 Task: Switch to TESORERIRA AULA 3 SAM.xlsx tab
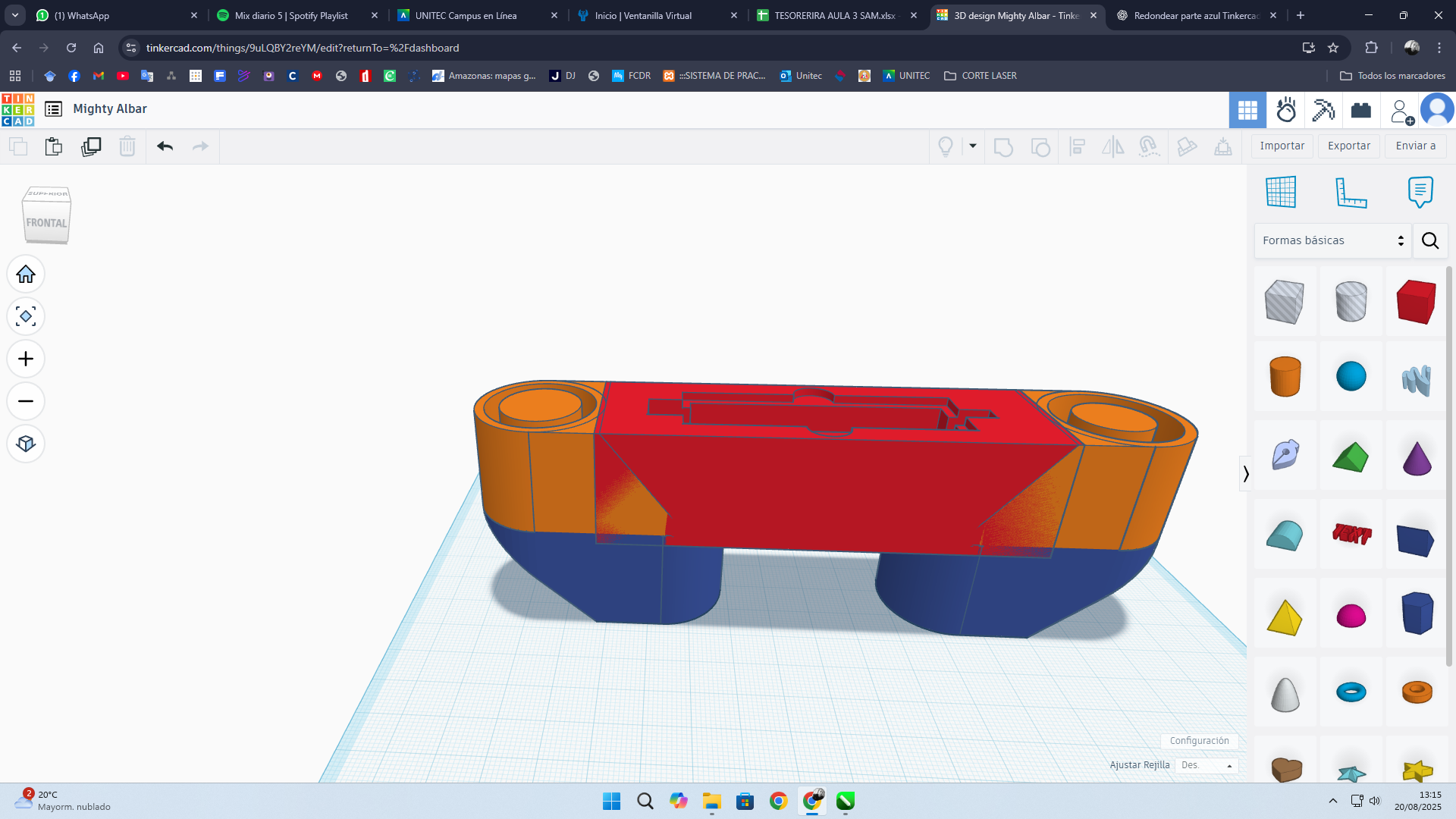pyautogui.click(x=834, y=15)
